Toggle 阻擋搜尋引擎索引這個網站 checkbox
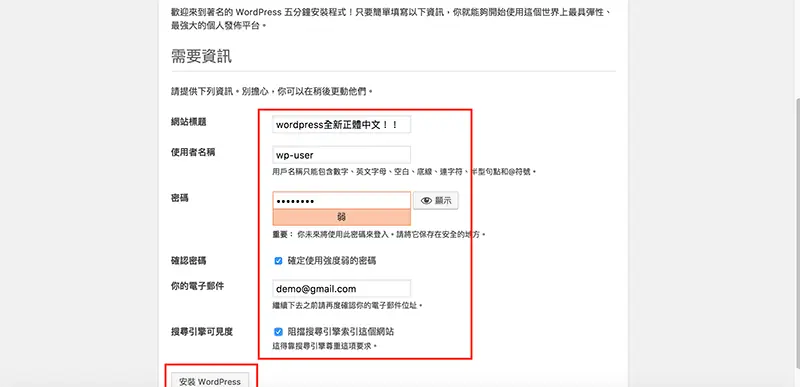800x387 pixels. tap(278, 332)
